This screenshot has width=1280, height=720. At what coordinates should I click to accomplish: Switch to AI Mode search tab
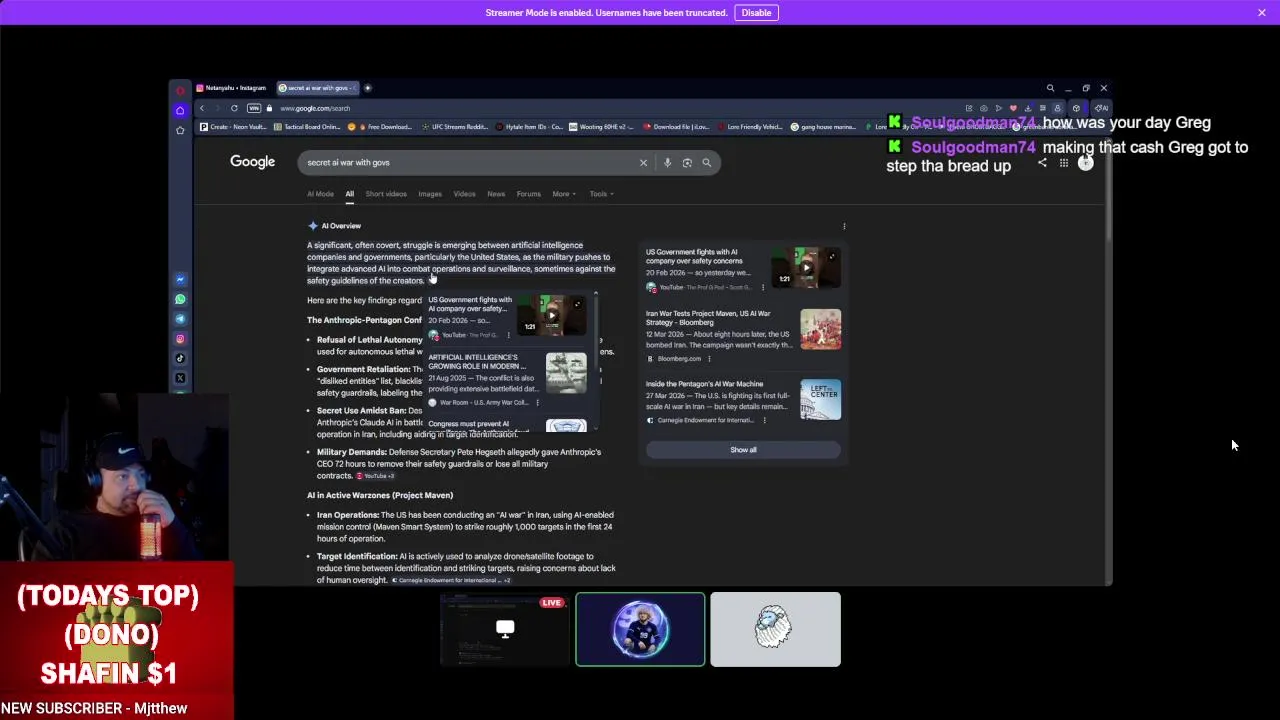tap(320, 194)
